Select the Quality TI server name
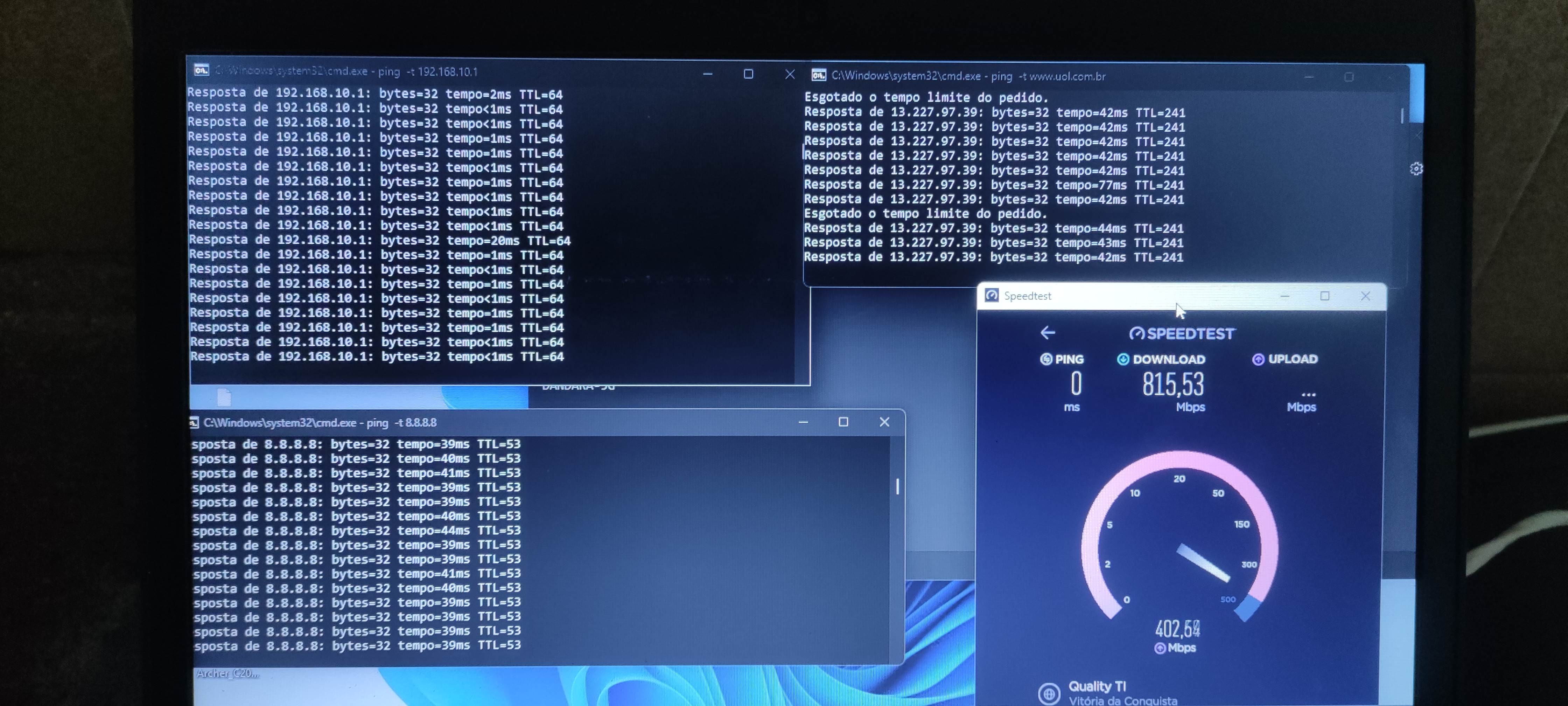Viewport: 1568px width, 706px height. pyautogui.click(x=1097, y=686)
